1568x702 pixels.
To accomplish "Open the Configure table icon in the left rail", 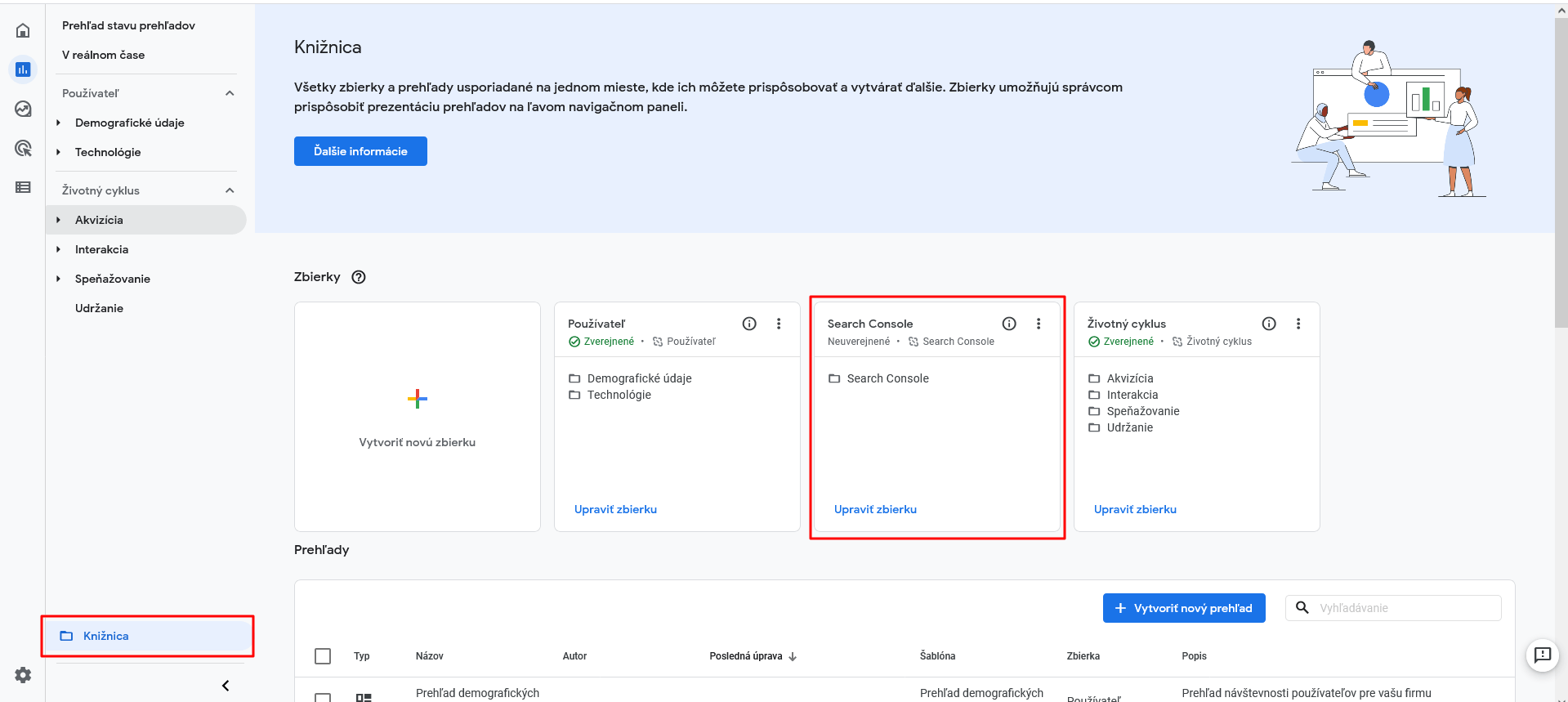I will pyautogui.click(x=23, y=187).
